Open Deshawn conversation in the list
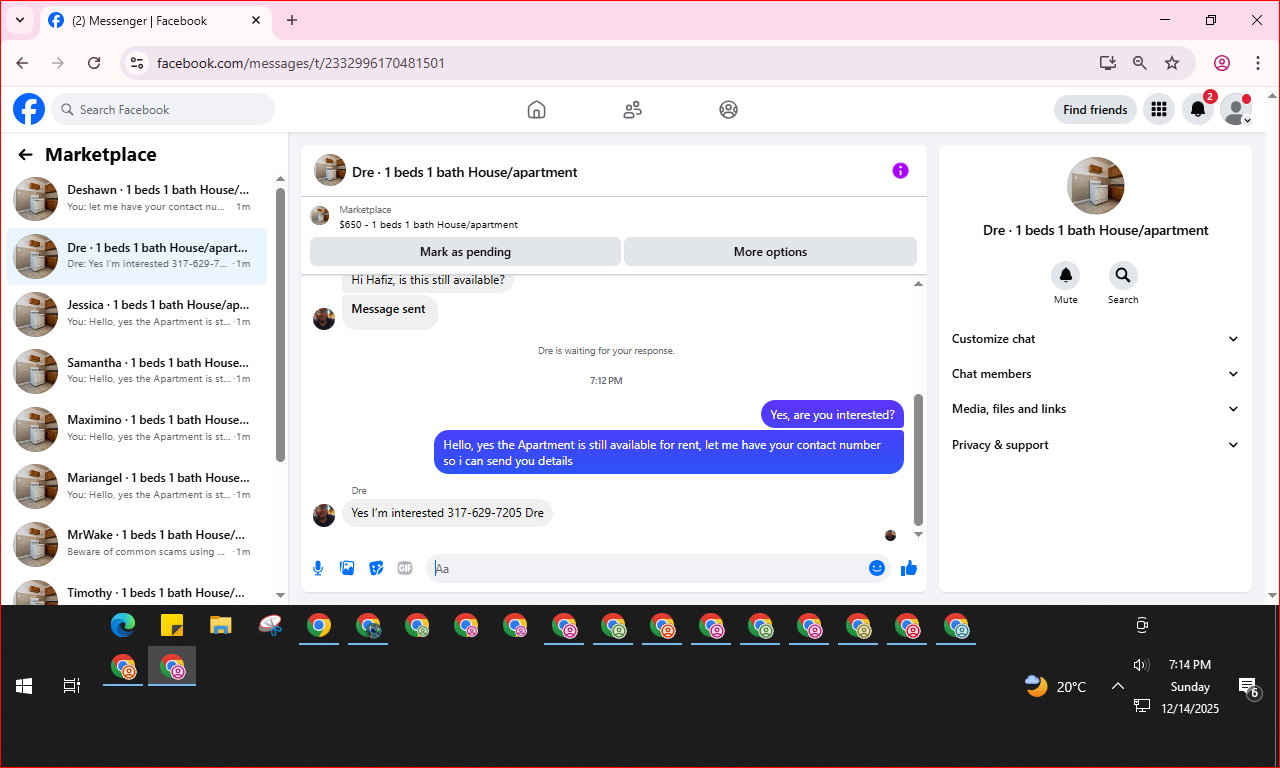 click(x=137, y=198)
